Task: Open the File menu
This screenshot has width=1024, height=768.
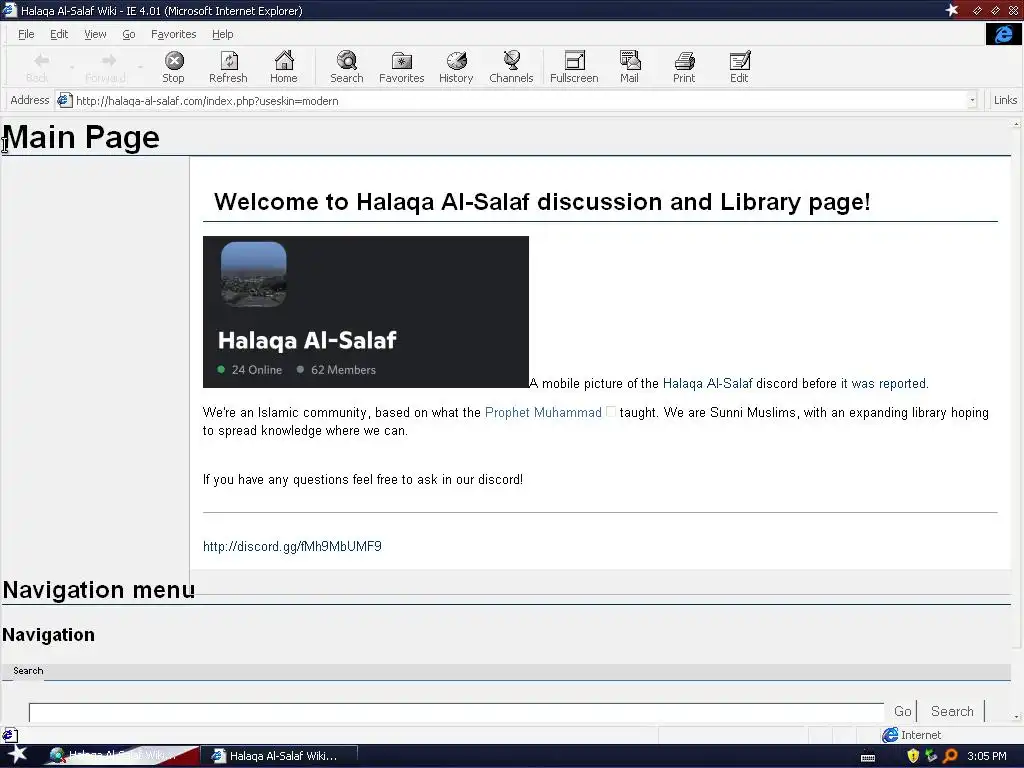Action: click(26, 34)
